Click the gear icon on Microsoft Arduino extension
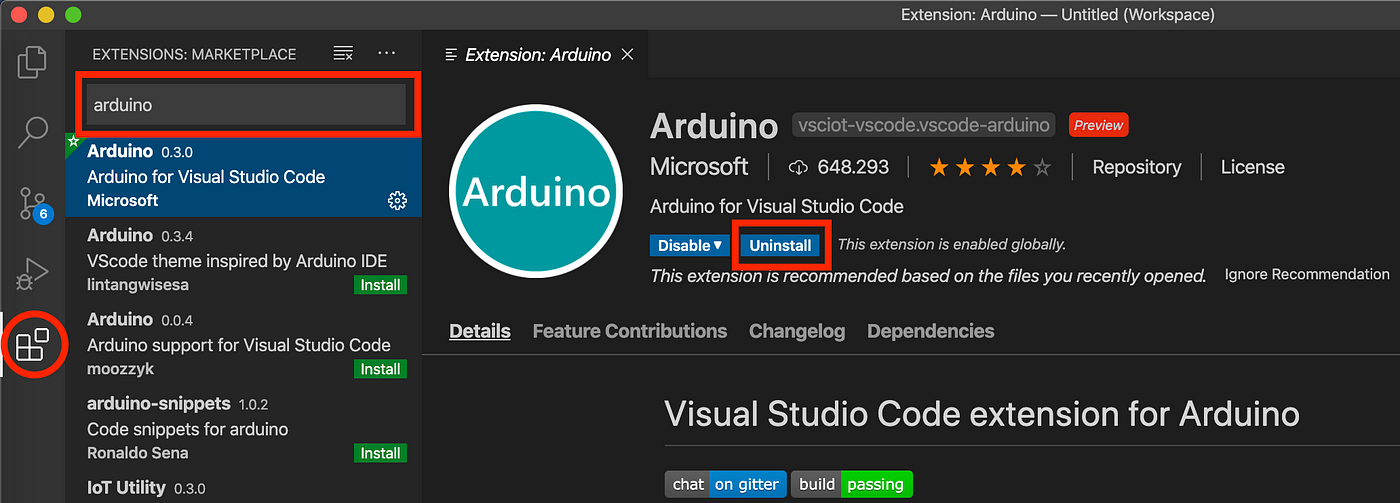The height and width of the screenshot is (503, 1400). [397, 201]
